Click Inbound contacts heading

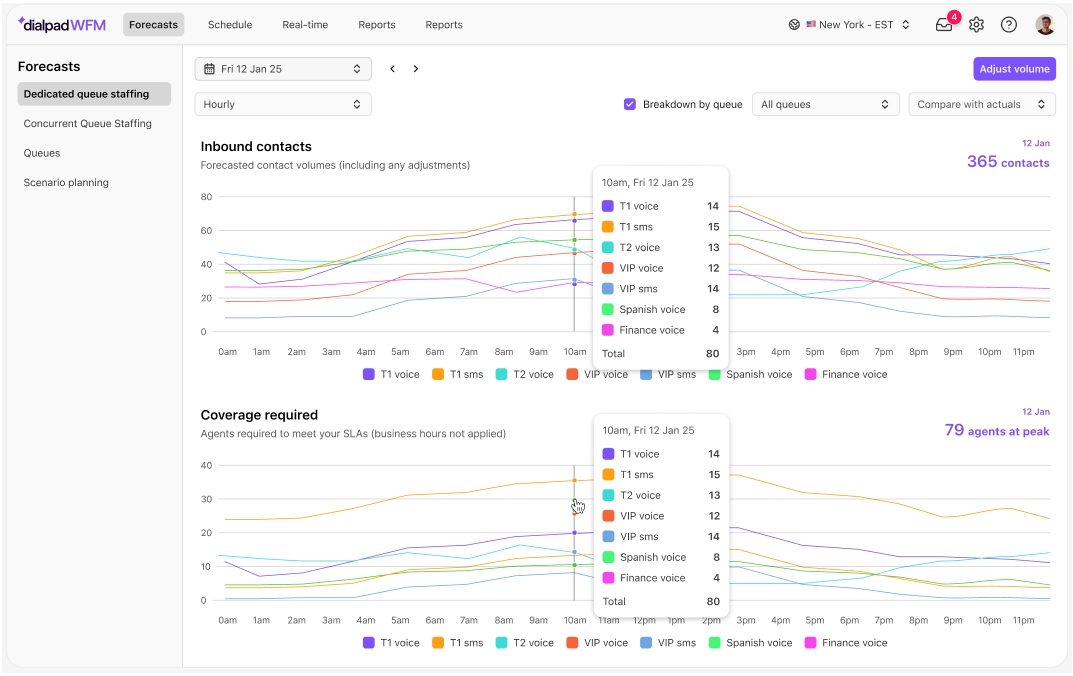coord(256,146)
